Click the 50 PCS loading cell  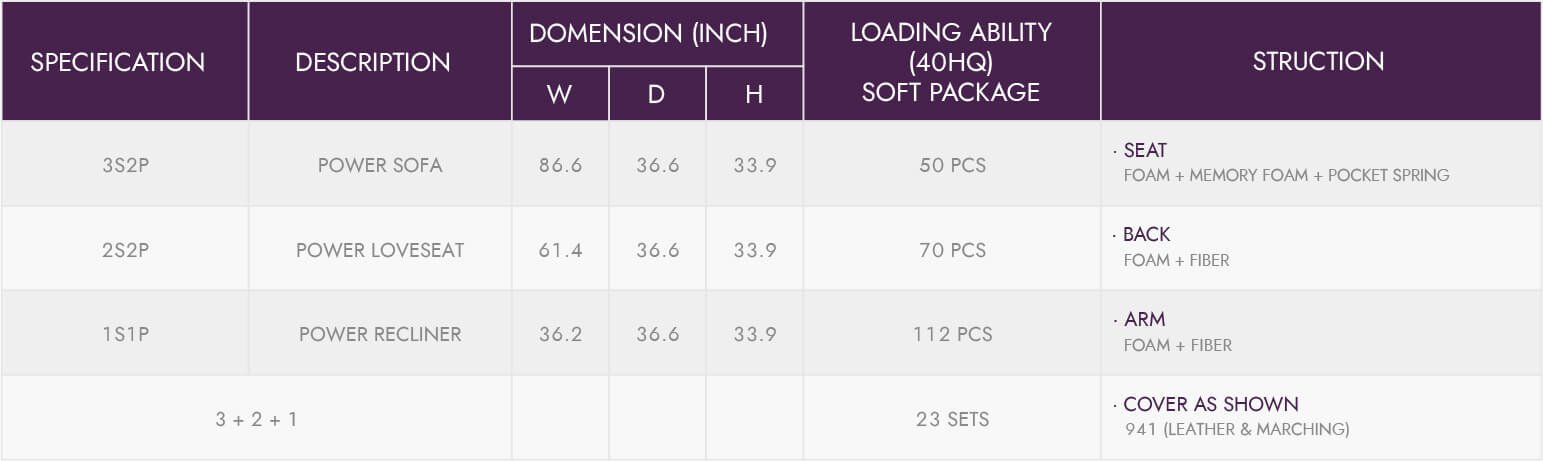(x=952, y=165)
